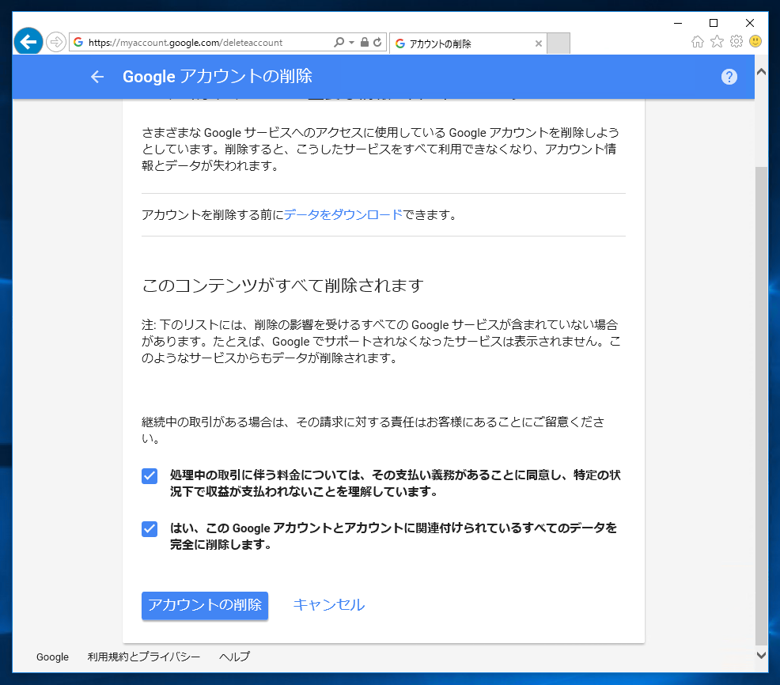This screenshot has width=780, height=685.
Task: Click the browser Home icon
Action: point(697,41)
